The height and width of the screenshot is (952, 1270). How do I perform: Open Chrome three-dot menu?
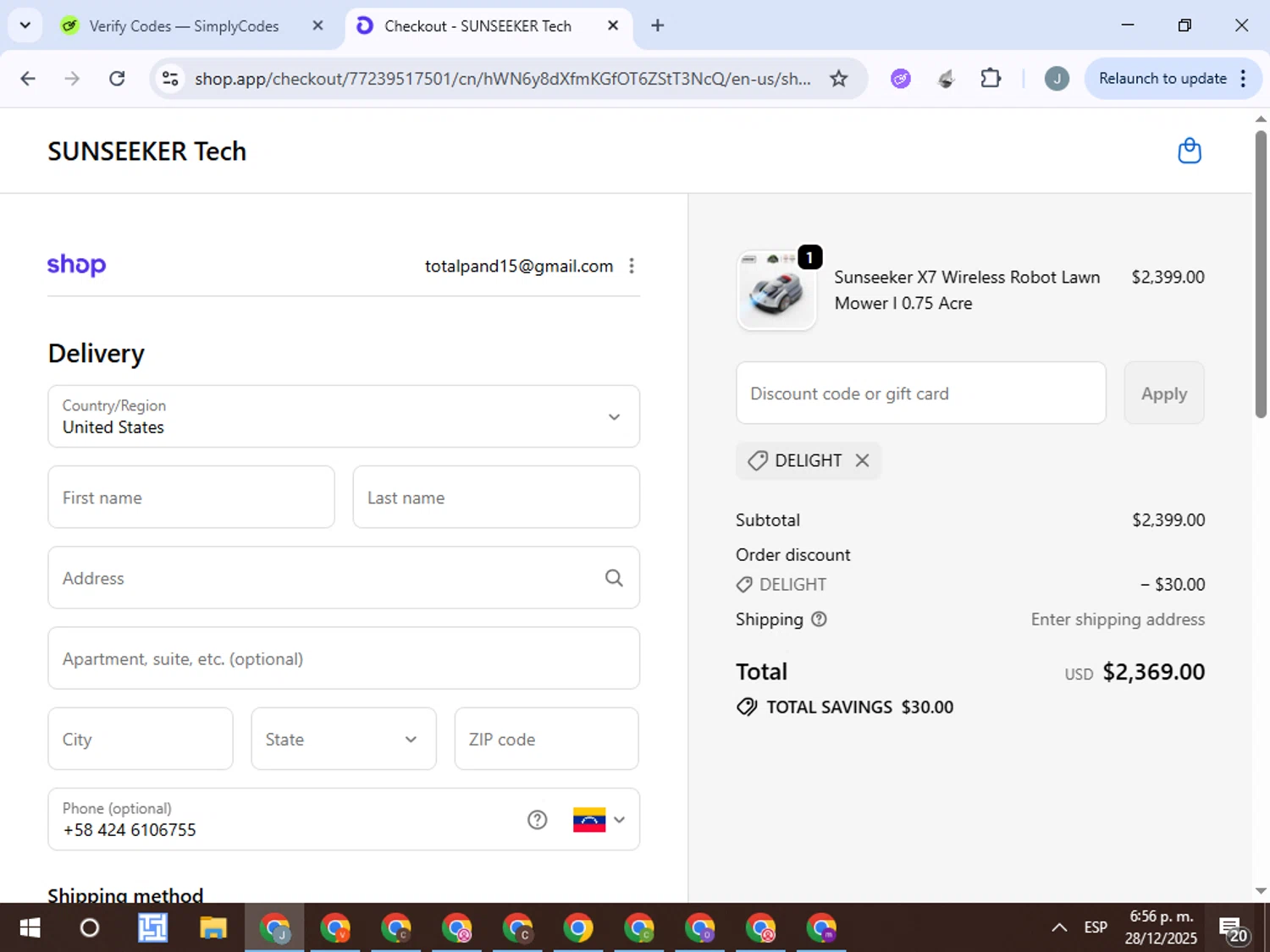tap(1243, 79)
